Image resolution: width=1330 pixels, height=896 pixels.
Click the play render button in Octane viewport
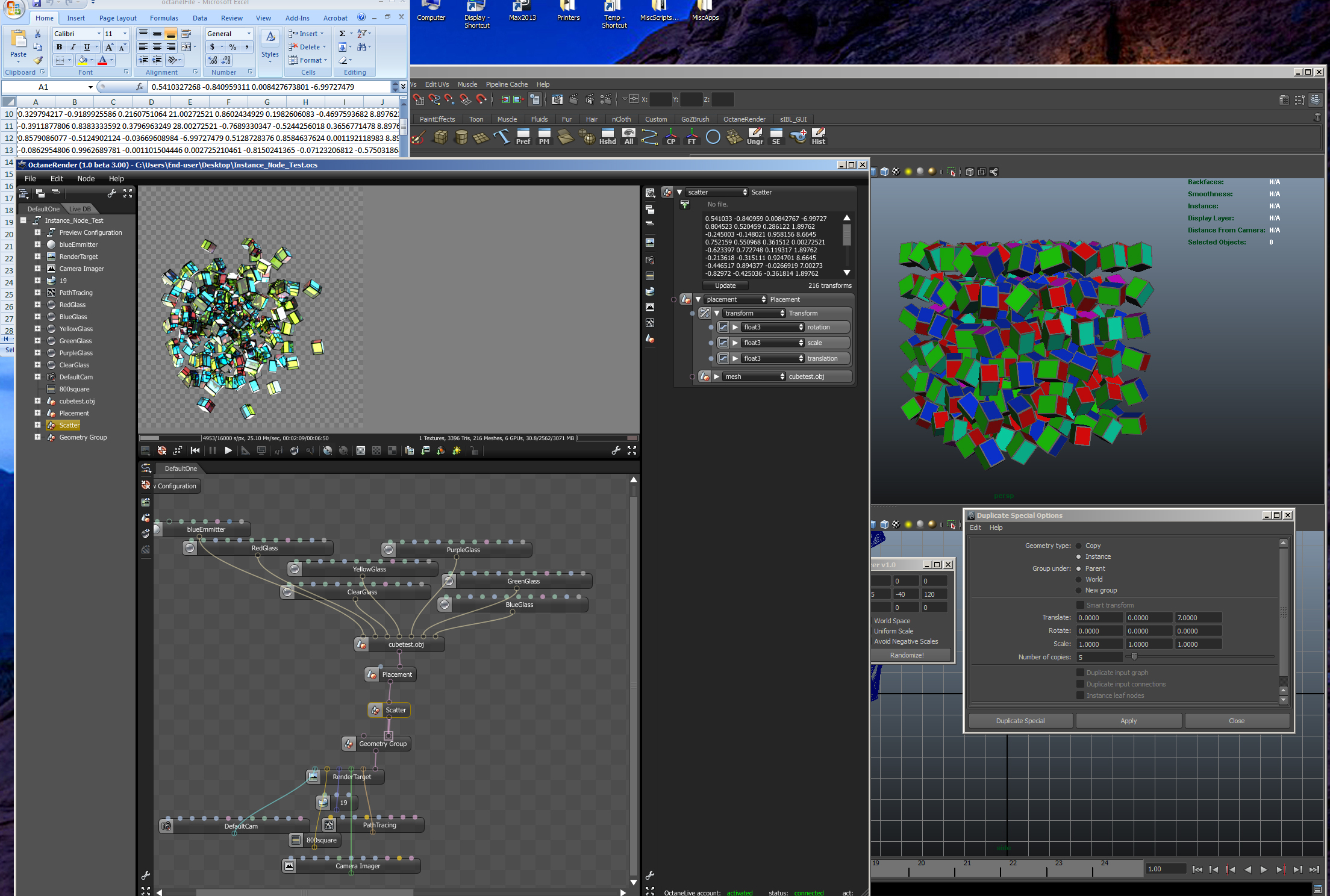click(228, 450)
